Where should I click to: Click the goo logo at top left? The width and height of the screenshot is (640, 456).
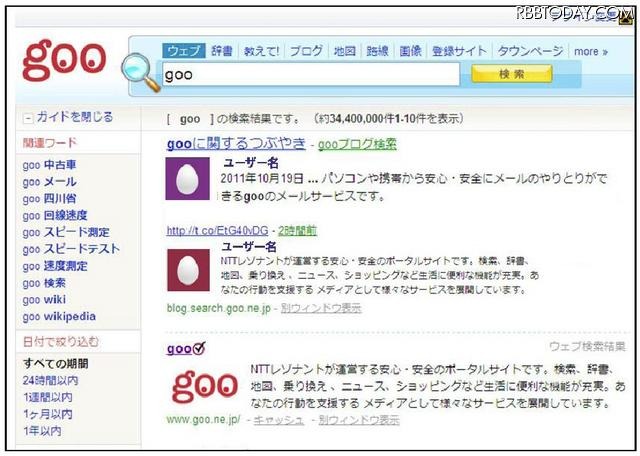pos(64,60)
